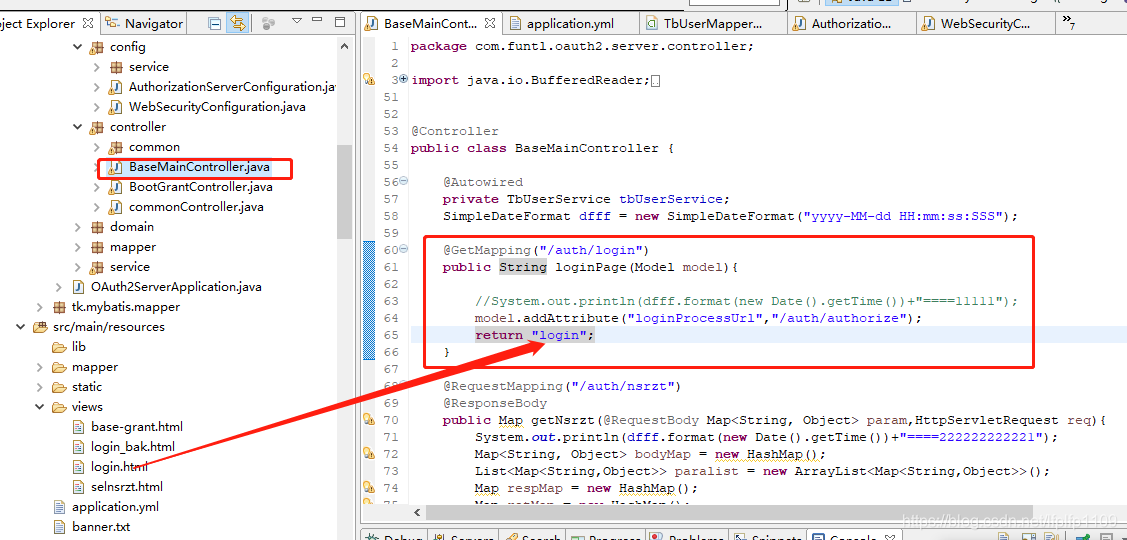
Task: Collapse the config package node
Action: pos(78,47)
